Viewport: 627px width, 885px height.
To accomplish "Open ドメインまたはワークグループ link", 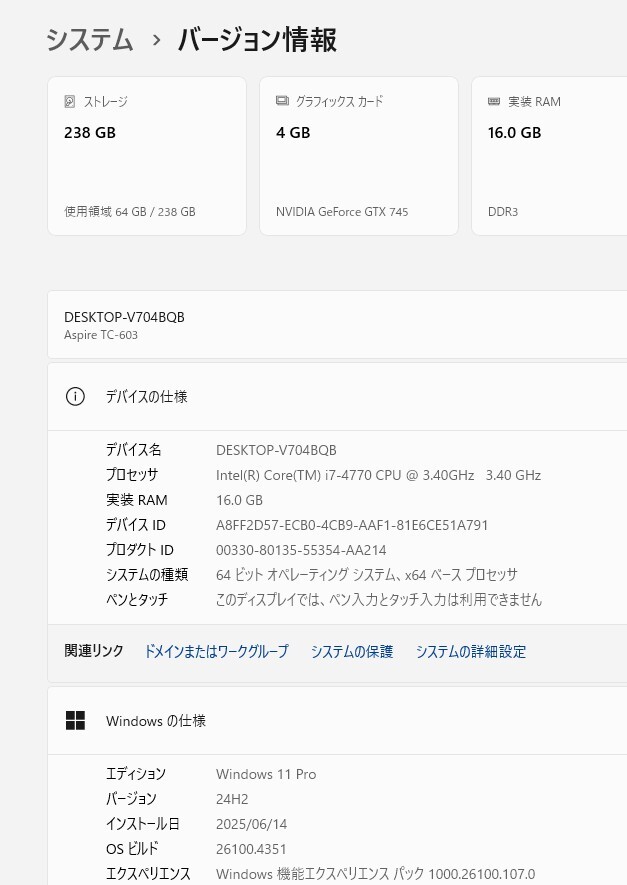I will click(216, 651).
